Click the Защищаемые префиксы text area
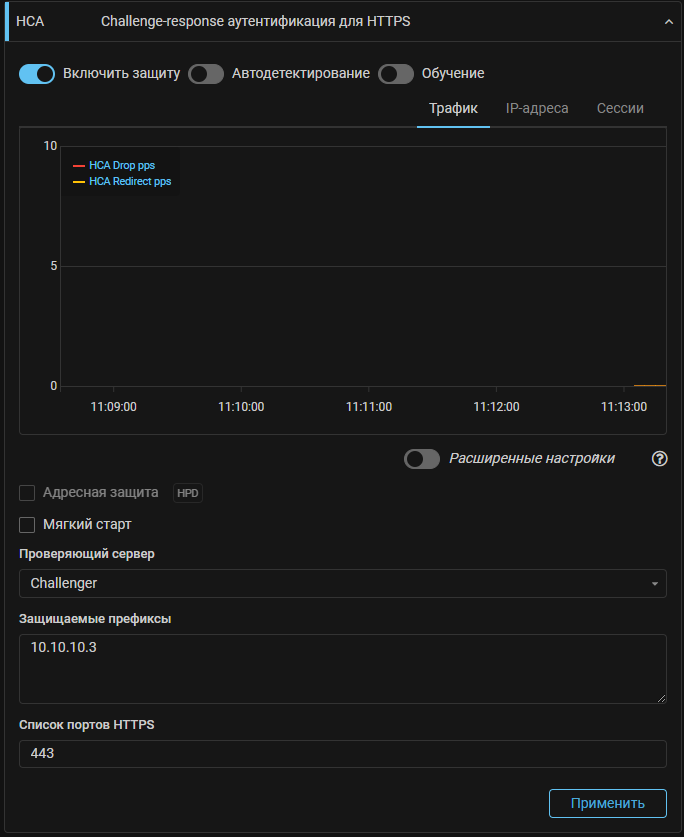This screenshot has height=837, width=684. (342, 668)
